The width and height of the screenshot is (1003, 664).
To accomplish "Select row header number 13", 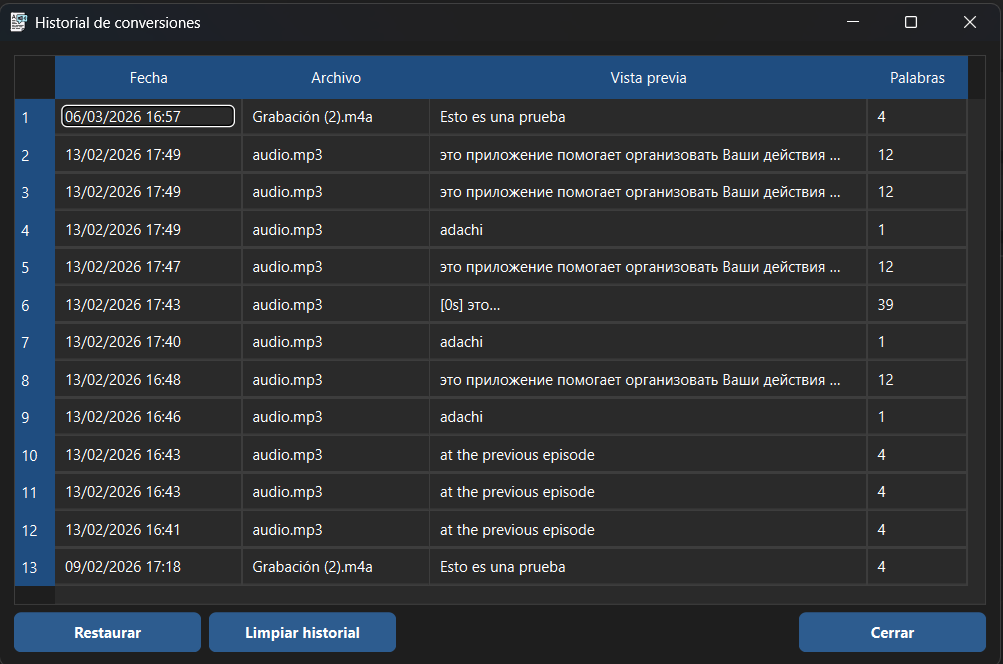I will [30, 567].
